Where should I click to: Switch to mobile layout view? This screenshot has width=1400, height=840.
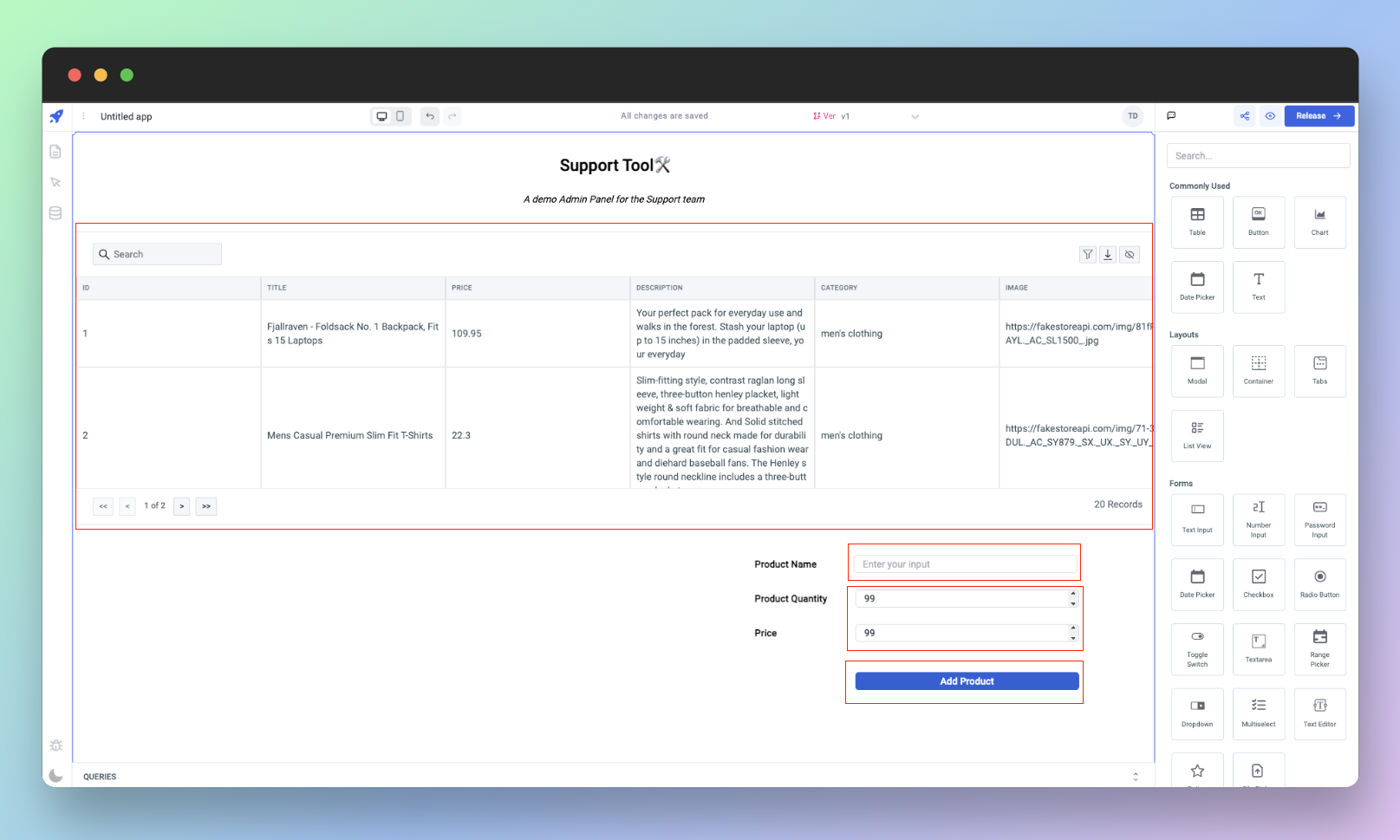point(400,116)
